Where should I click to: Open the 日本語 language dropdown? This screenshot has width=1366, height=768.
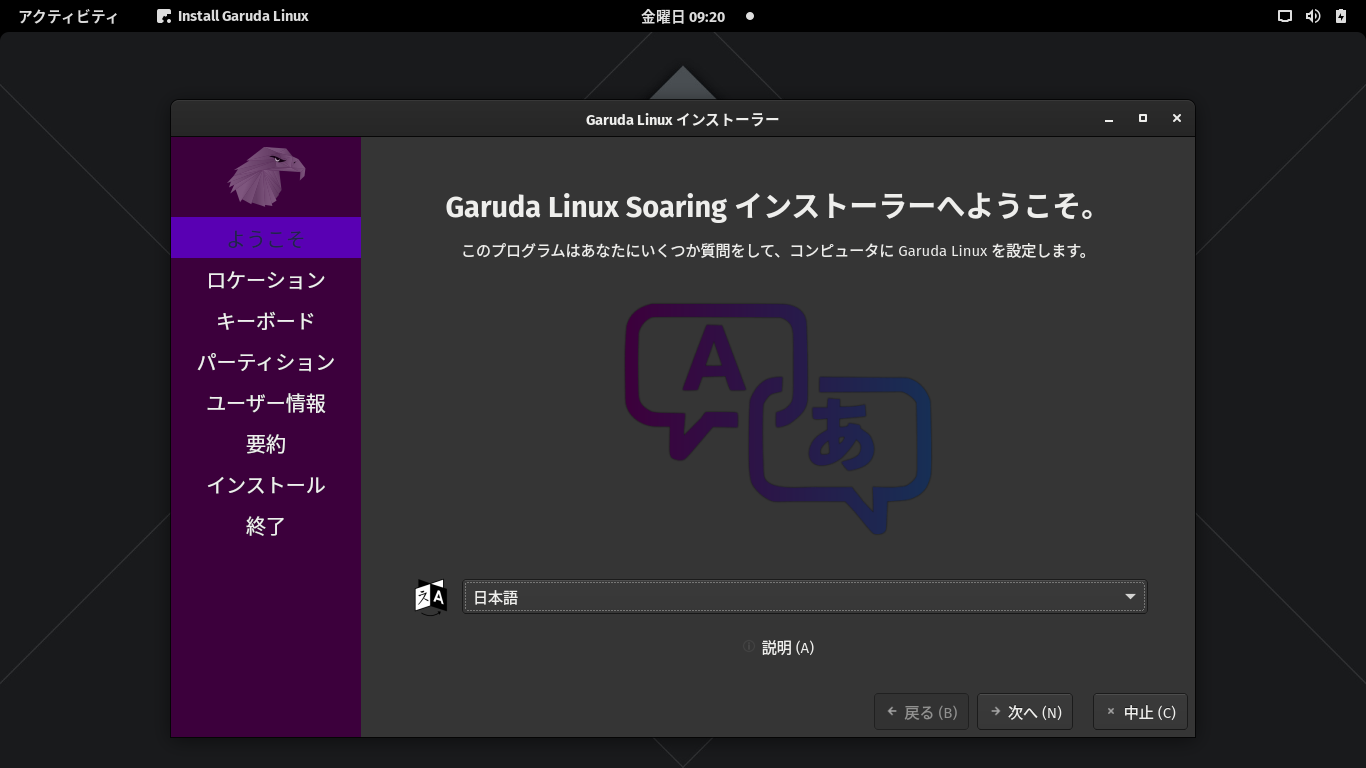(x=804, y=597)
